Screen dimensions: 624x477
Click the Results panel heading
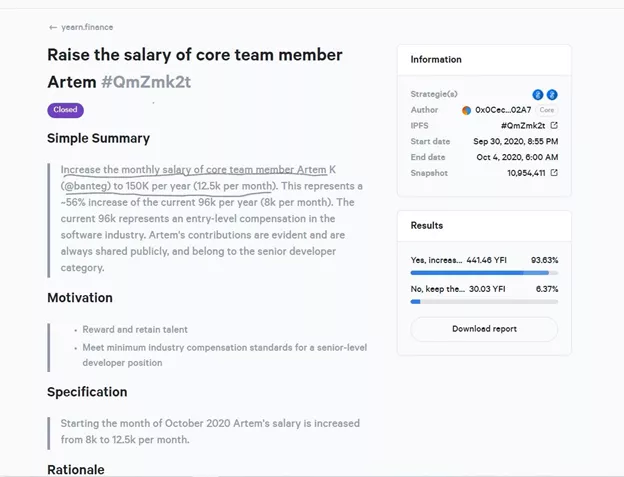[427, 226]
